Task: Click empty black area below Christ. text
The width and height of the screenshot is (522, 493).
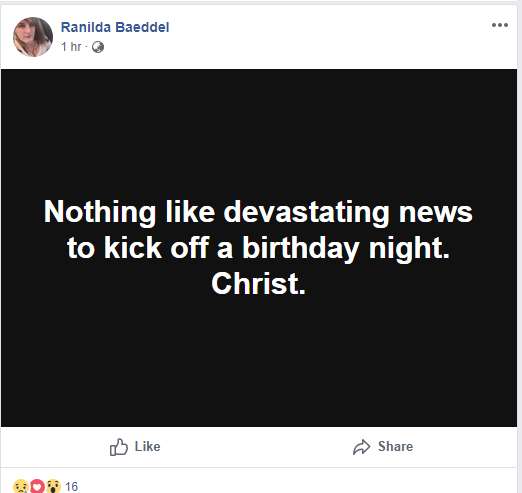Action: [259, 362]
